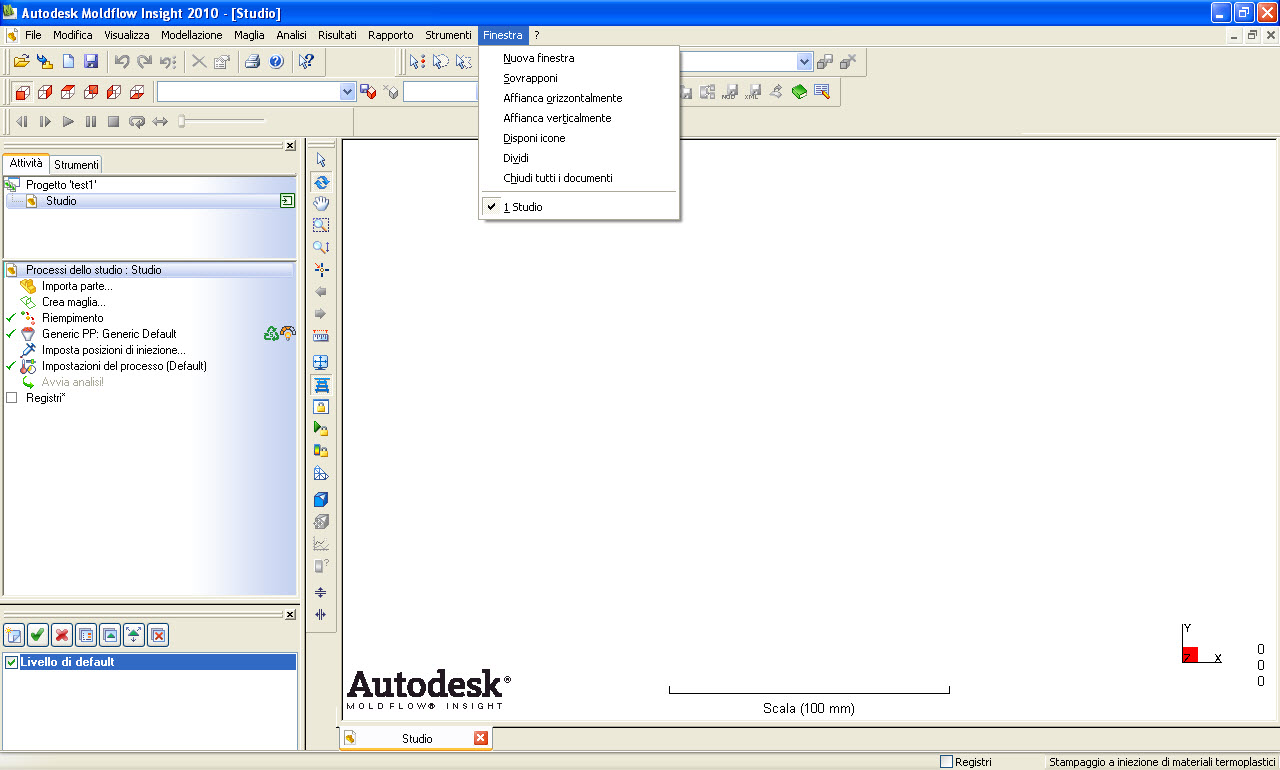Open project folder icon in toolbar
1280x770 pixels.
21,62
